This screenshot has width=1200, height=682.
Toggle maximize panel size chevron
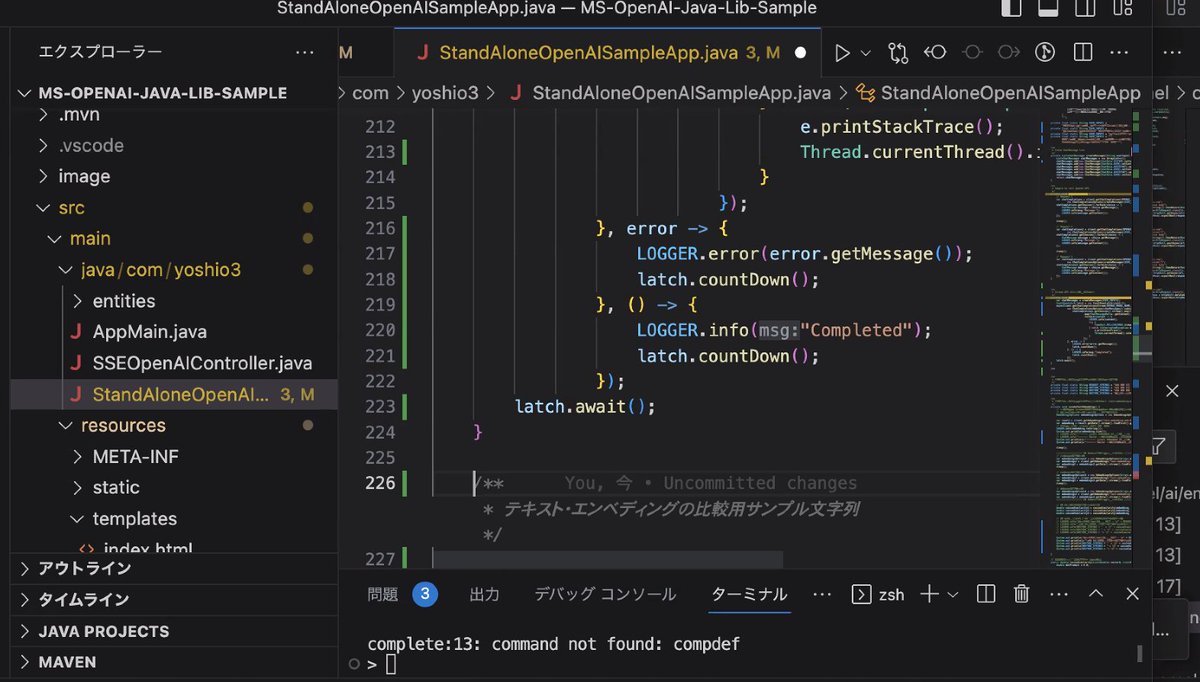tap(1096, 593)
